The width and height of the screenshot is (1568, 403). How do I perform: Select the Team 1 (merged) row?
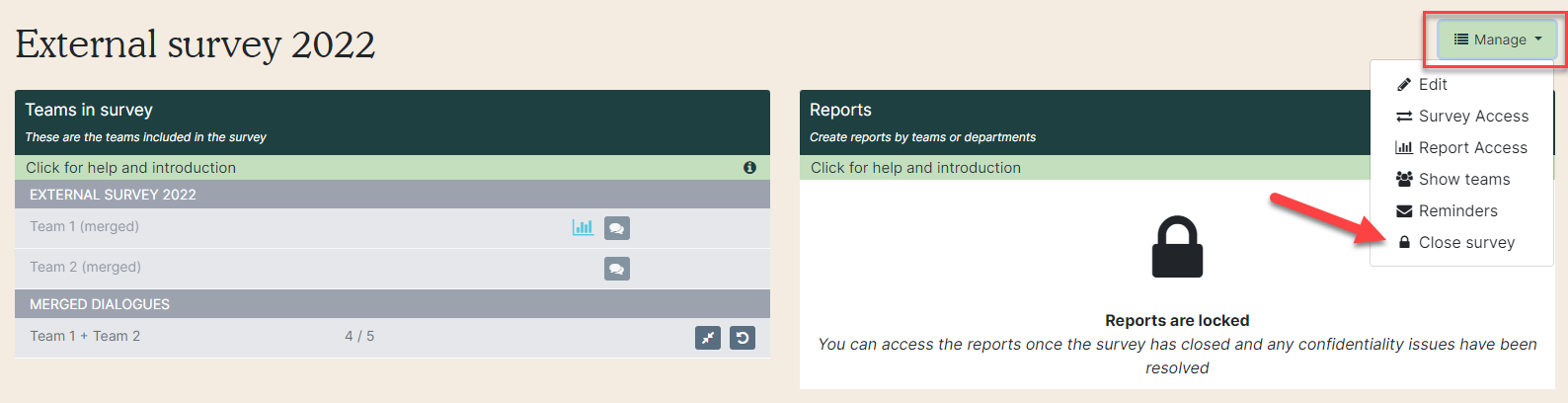pyautogui.click(x=392, y=228)
